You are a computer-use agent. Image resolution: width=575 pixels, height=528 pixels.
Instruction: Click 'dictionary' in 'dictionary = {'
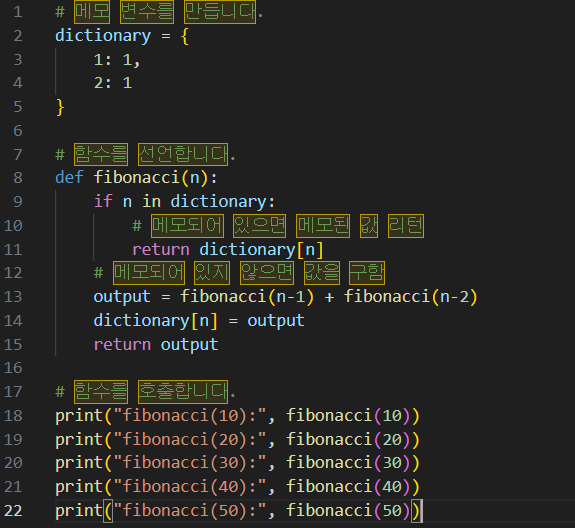pyautogui.click(x=103, y=36)
